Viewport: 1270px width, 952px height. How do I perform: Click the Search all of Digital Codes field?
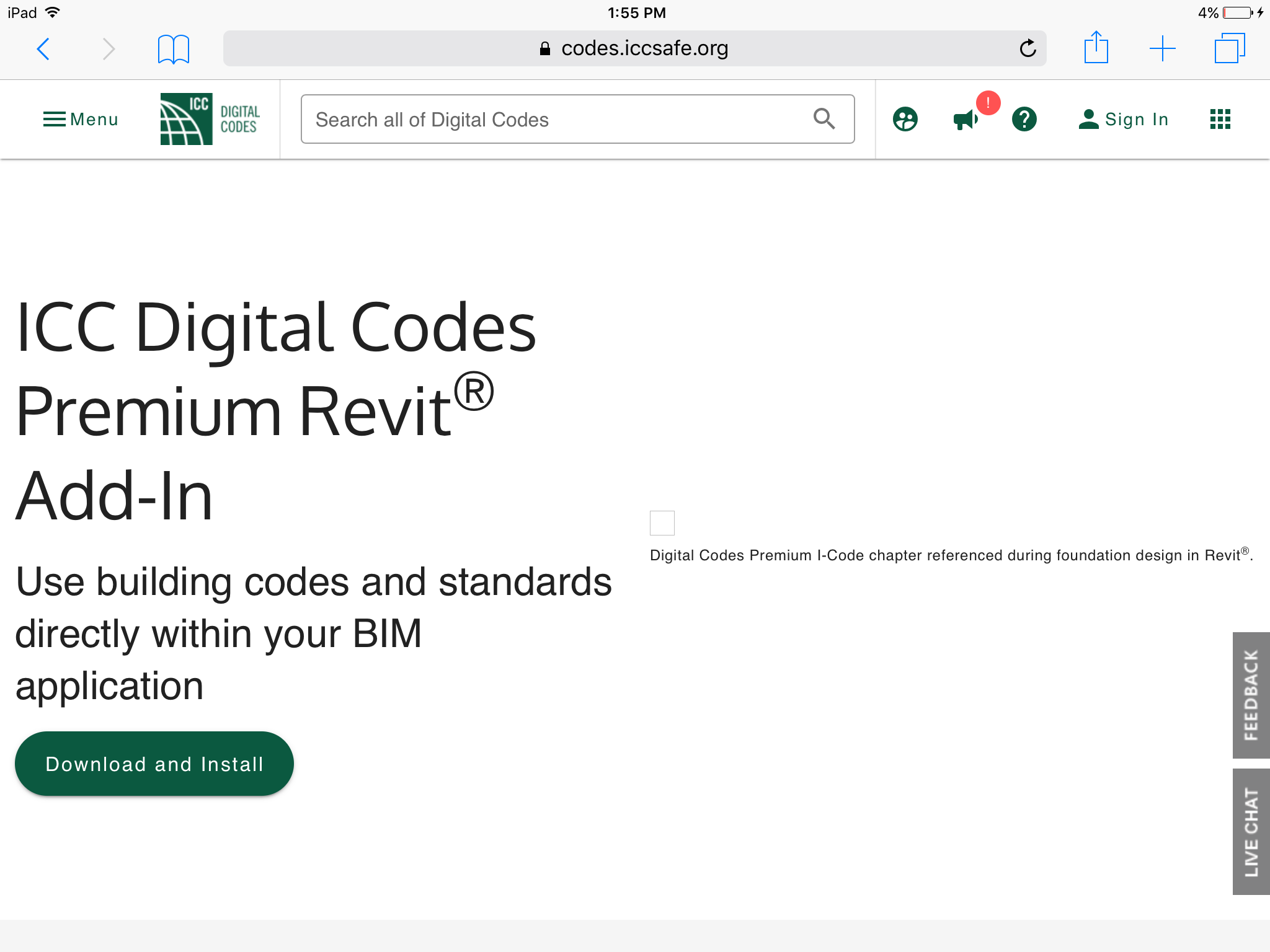coord(577,119)
